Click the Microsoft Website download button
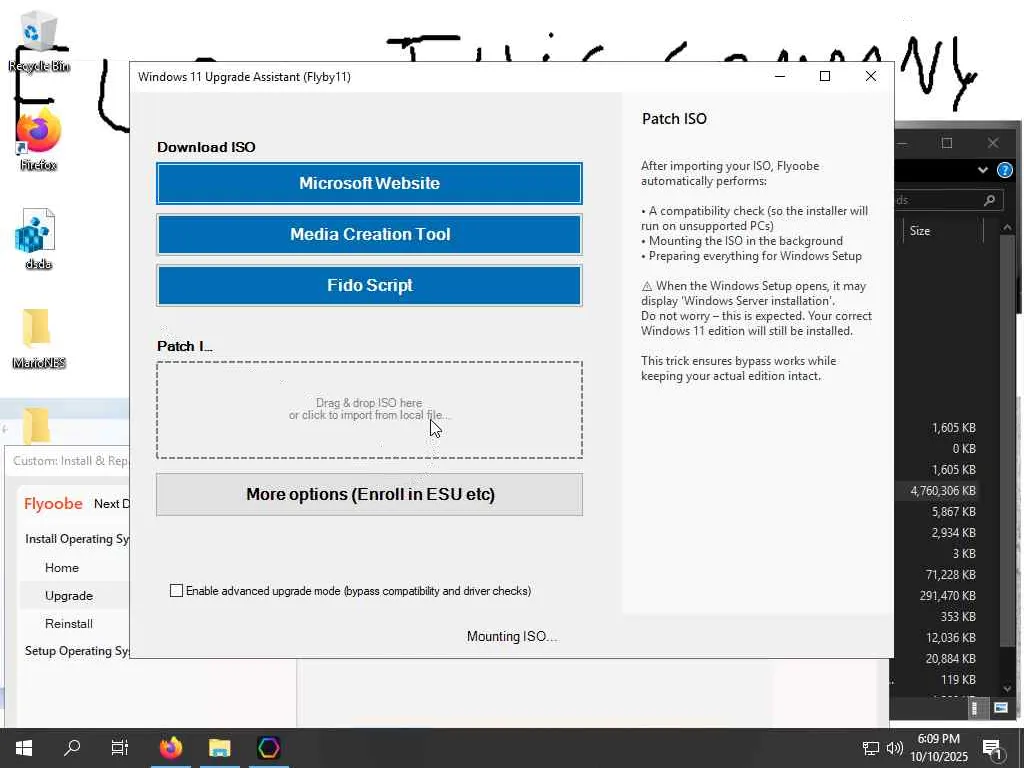Viewport: 1024px width, 768px height. coord(369,184)
